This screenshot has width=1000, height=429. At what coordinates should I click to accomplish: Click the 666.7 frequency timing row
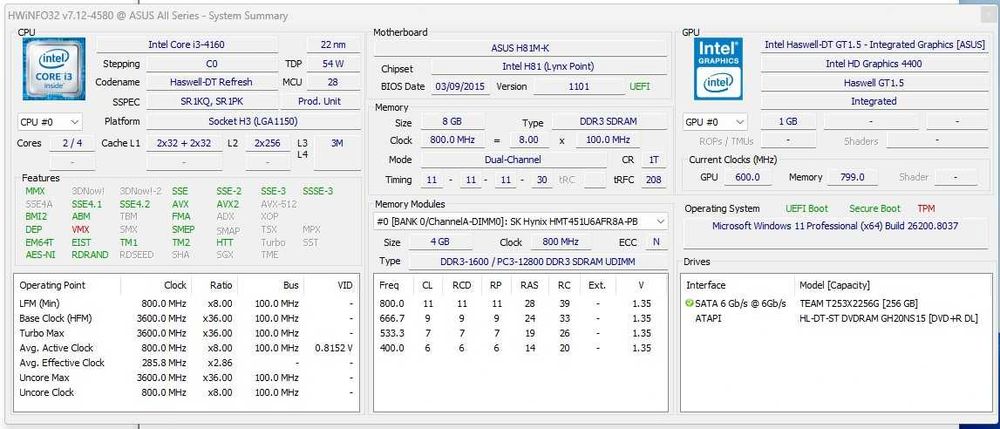(520, 318)
